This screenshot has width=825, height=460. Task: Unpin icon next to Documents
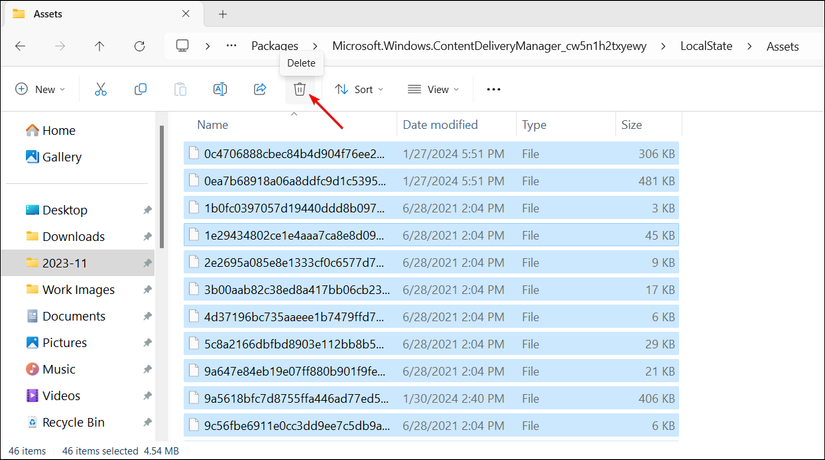click(x=147, y=316)
